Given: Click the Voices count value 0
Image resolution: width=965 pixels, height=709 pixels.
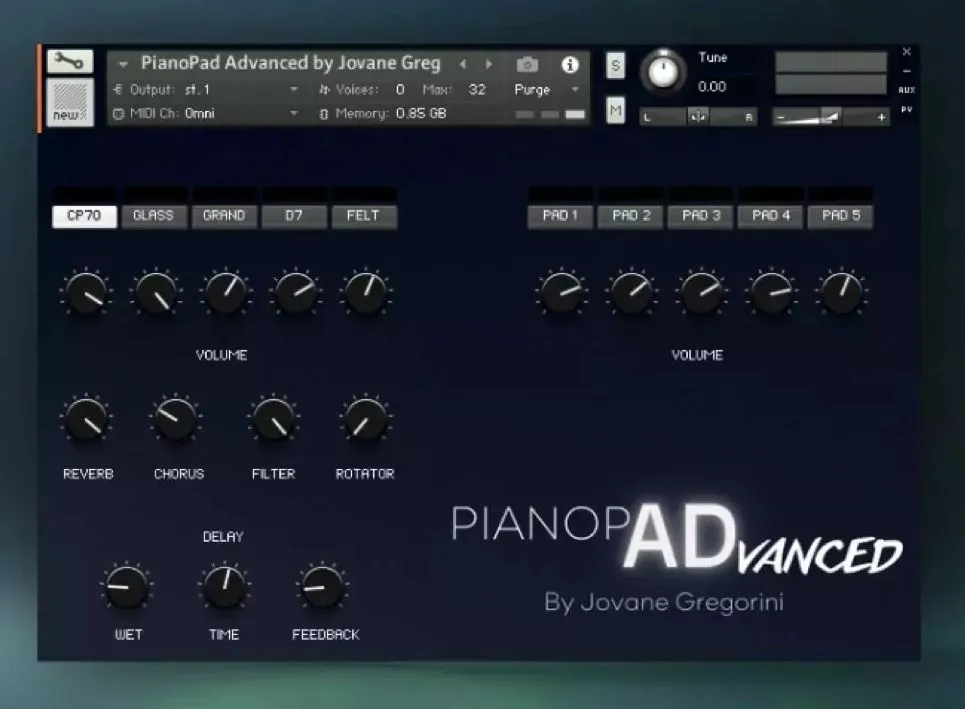Looking at the screenshot, I should coord(400,90).
